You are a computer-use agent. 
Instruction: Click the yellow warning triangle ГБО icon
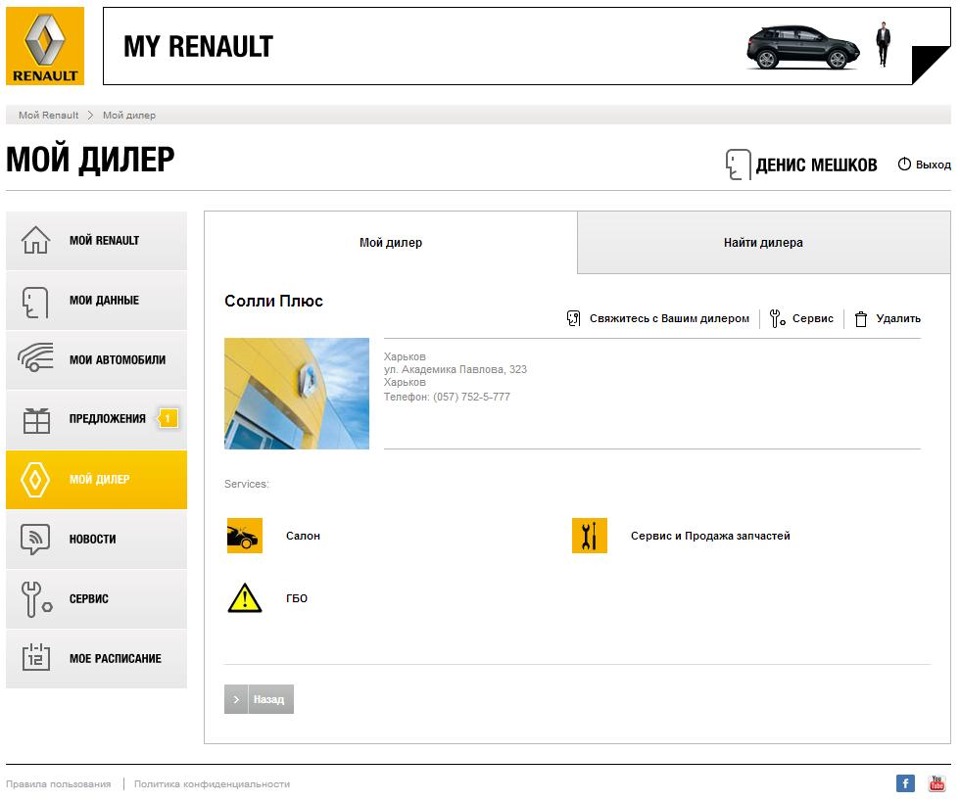point(245,598)
